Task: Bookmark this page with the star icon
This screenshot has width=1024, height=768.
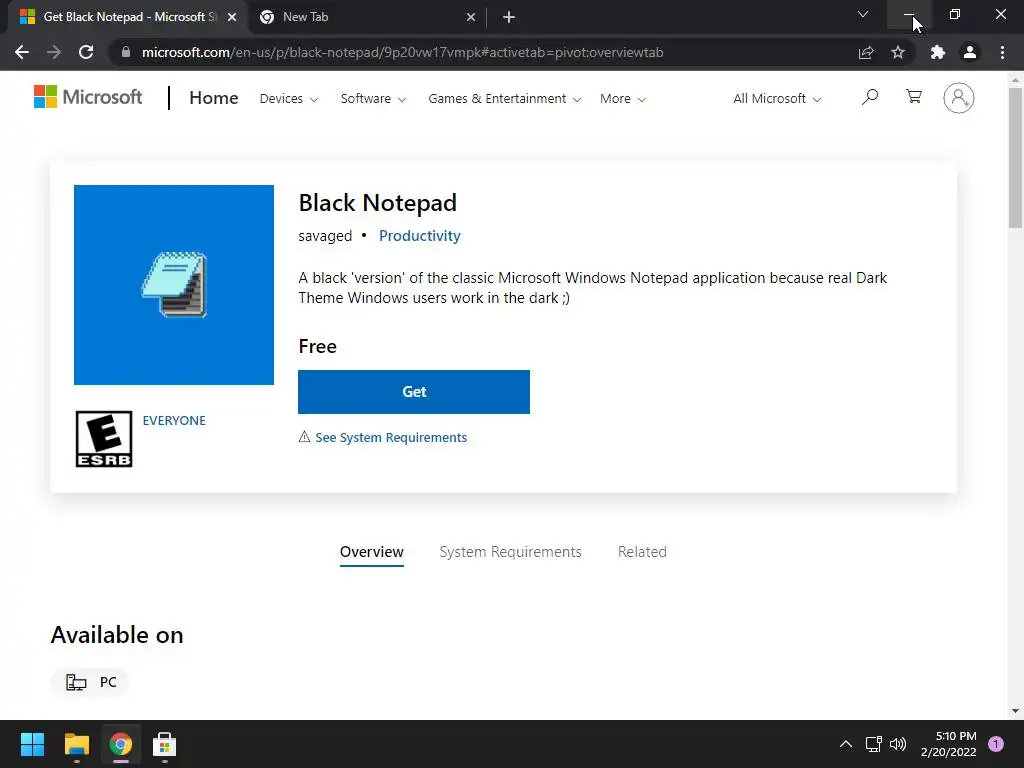Action: coord(898,52)
